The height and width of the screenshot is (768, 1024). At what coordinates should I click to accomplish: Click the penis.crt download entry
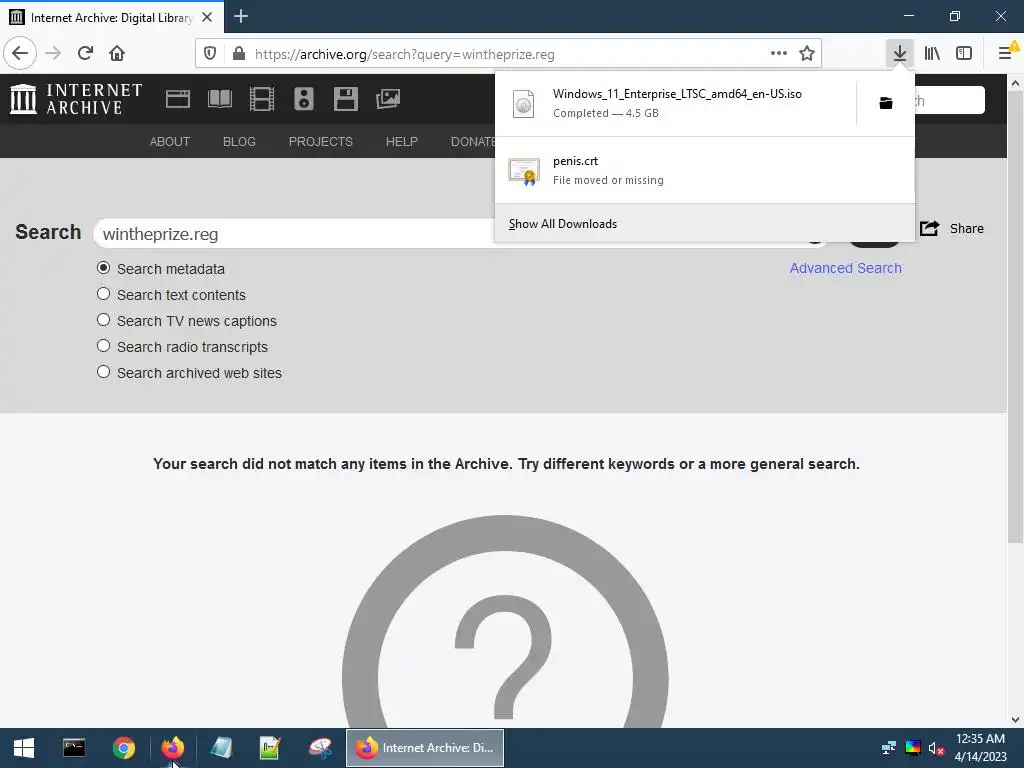(x=705, y=170)
